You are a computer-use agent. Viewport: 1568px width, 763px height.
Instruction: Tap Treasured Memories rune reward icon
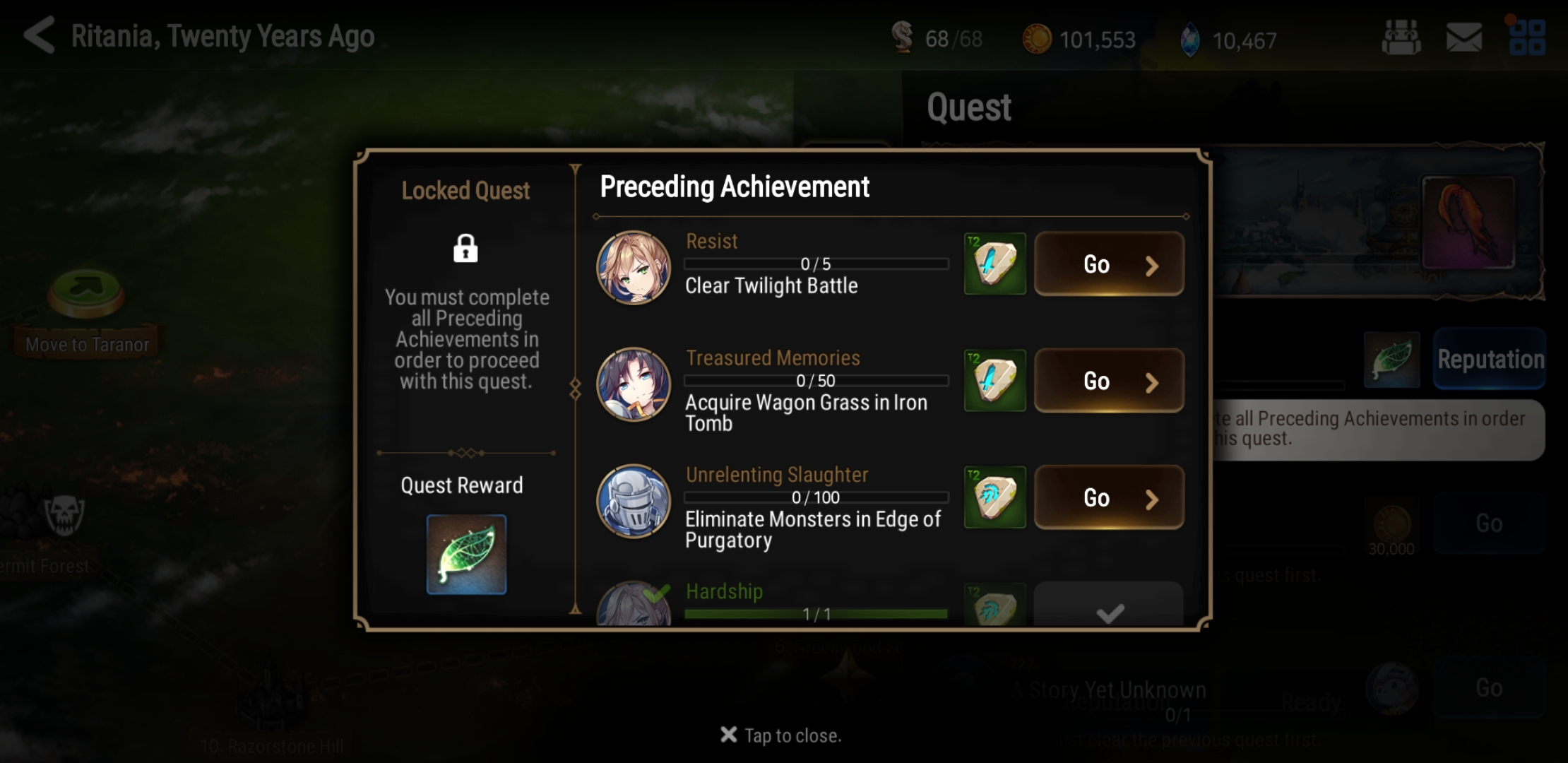coord(994,380)
